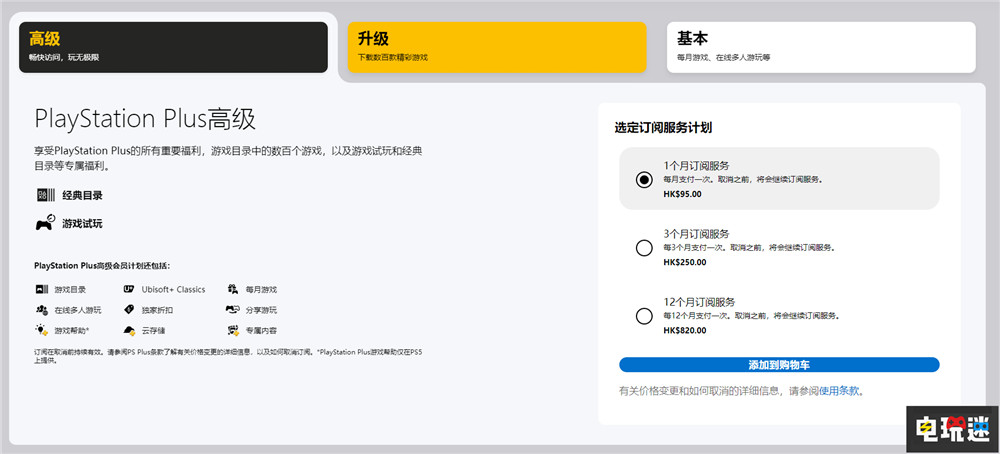
Task: Click the PlayStation Plus高级 heading
Action: click(145, 119)
